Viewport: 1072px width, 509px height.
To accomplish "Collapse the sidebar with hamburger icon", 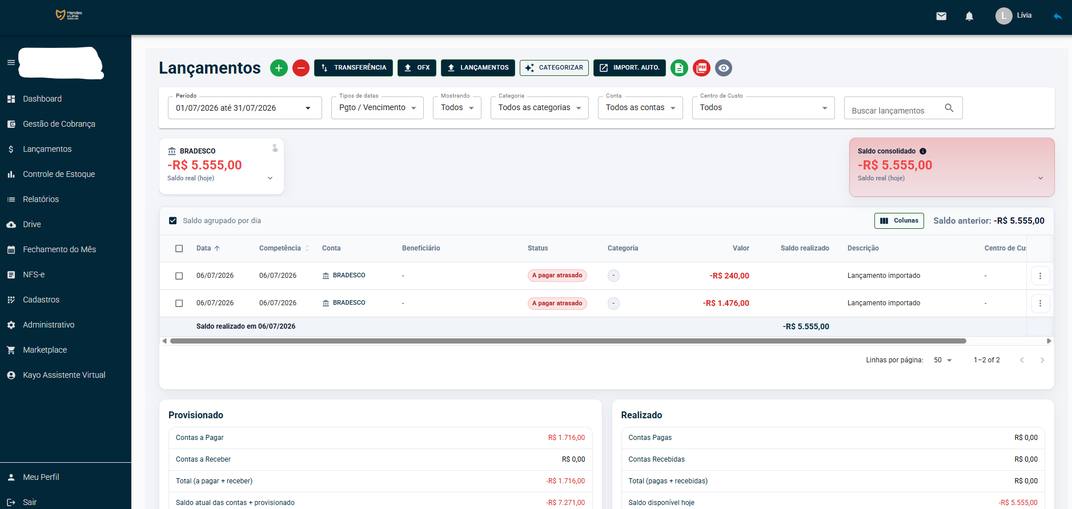I will 10,63.
